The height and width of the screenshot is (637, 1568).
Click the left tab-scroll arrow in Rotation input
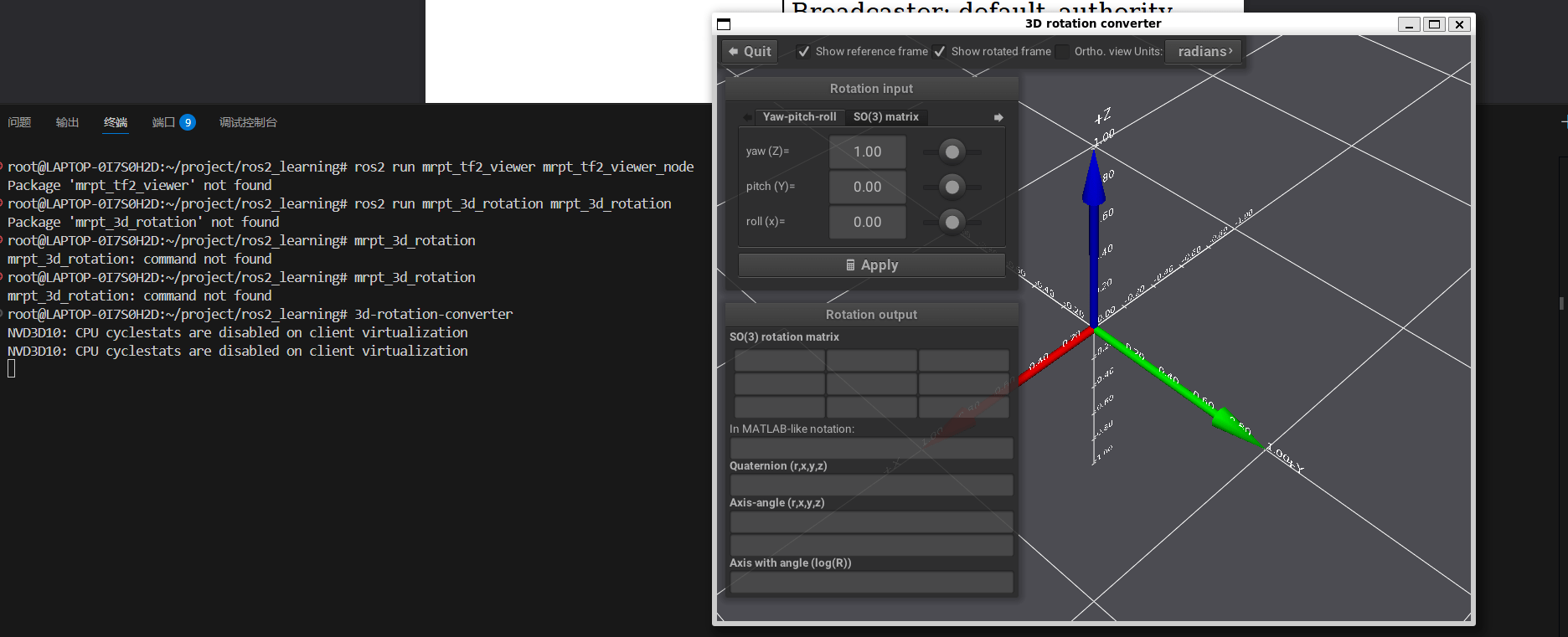pyautogui.click(x=747, y=117)
